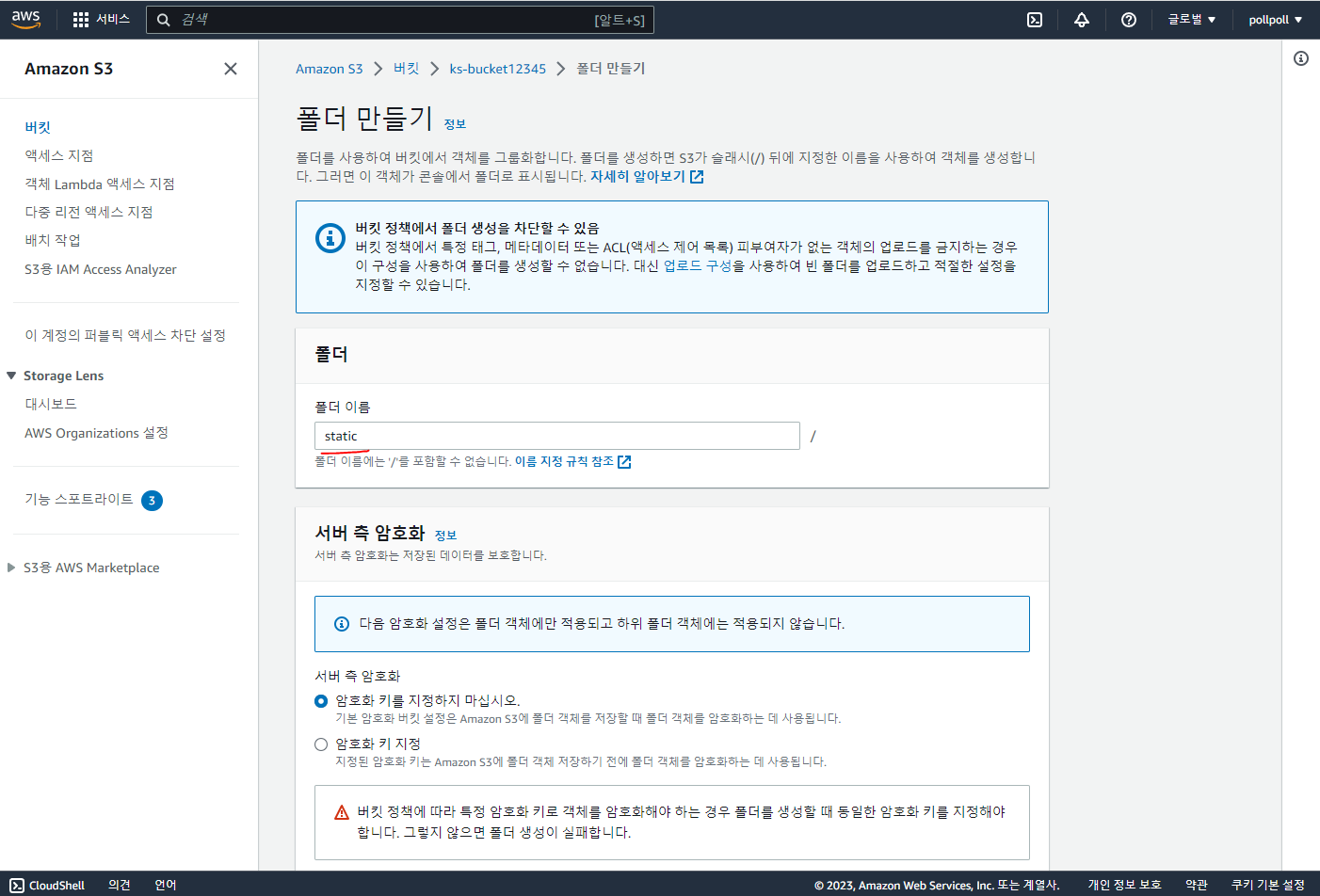Open the info panel icon at right edge

1301,58
